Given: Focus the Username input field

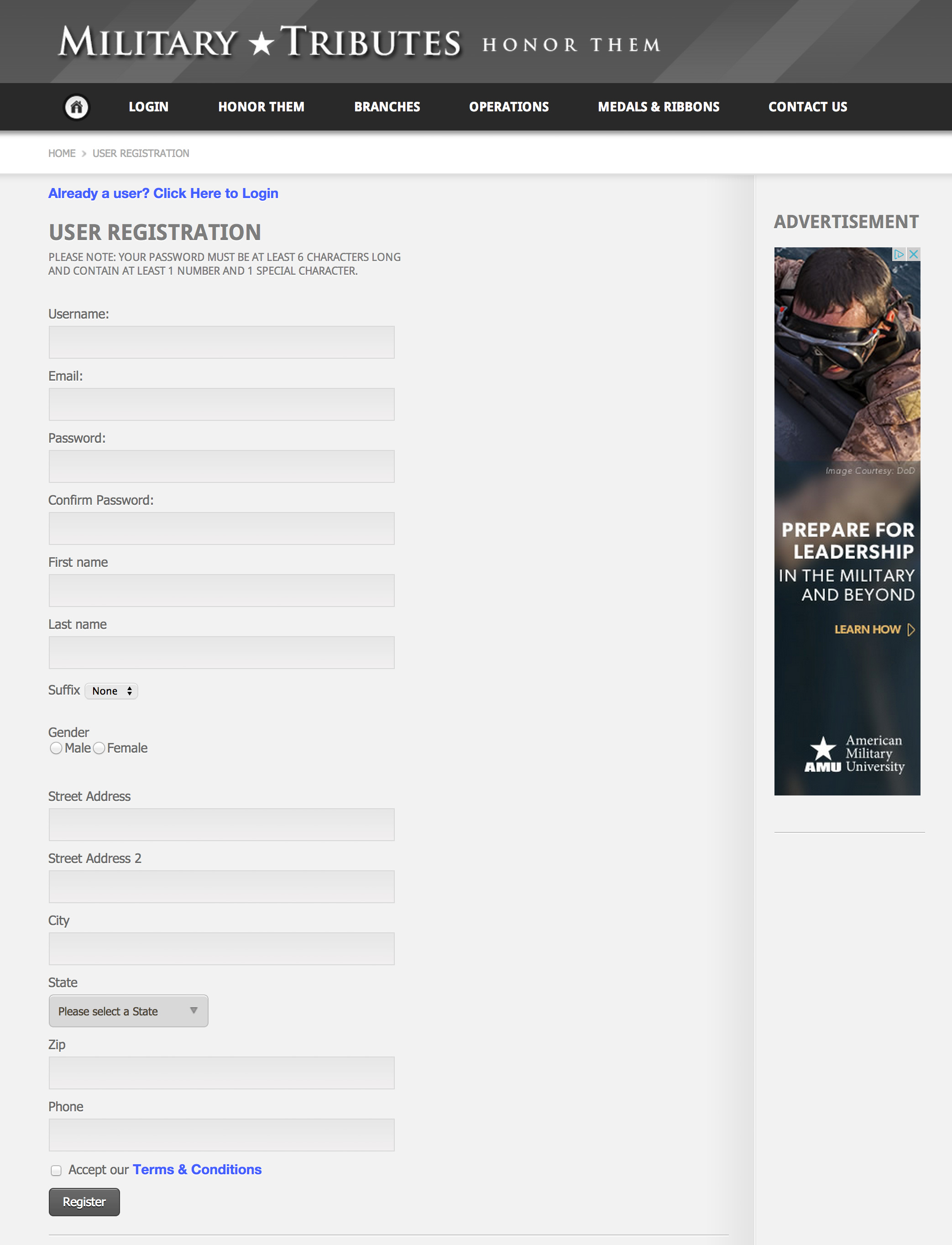Looking at the screenshot, I should pos(221,342).
